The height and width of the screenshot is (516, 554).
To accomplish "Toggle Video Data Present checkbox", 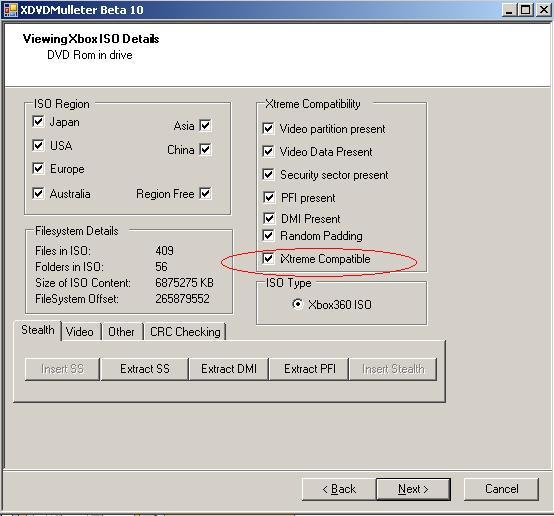I will (269, 152).
